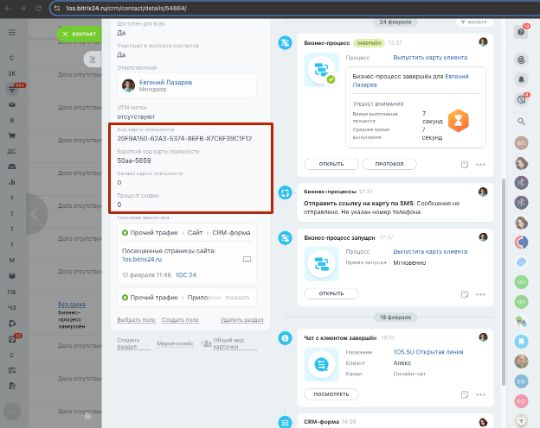Click Евгений Лазарев responsible person link
This screenshot has height=428, width=540.
[x=165, y=82]
